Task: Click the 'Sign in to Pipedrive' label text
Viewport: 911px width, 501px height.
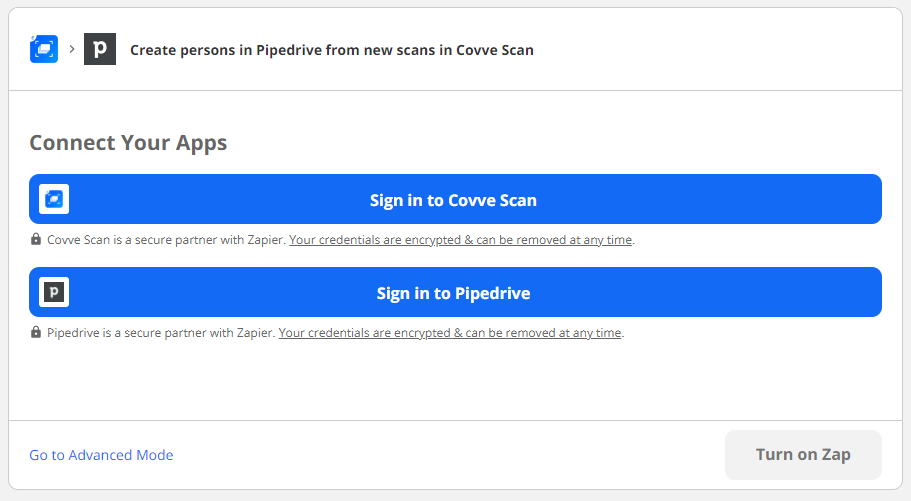Action: coord(453,293)
